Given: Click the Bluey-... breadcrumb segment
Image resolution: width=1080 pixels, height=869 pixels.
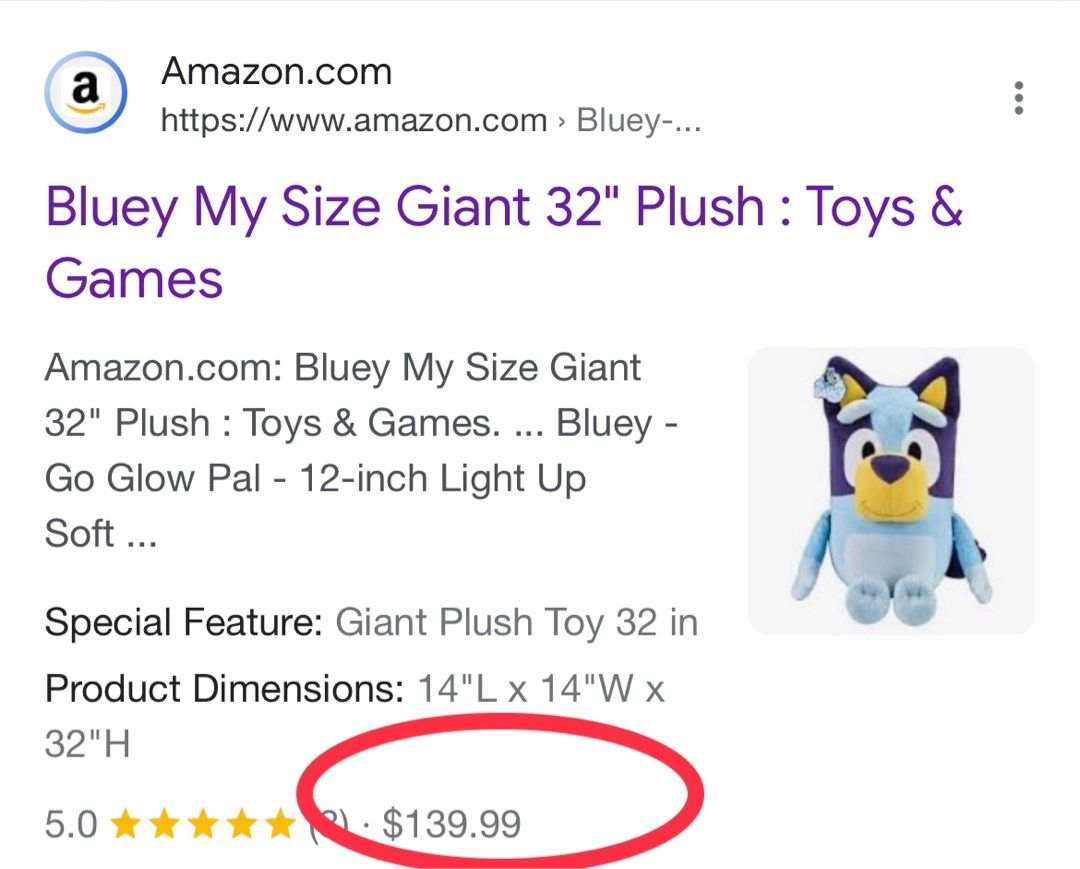Looking at the screenshot, I should 638,121.
